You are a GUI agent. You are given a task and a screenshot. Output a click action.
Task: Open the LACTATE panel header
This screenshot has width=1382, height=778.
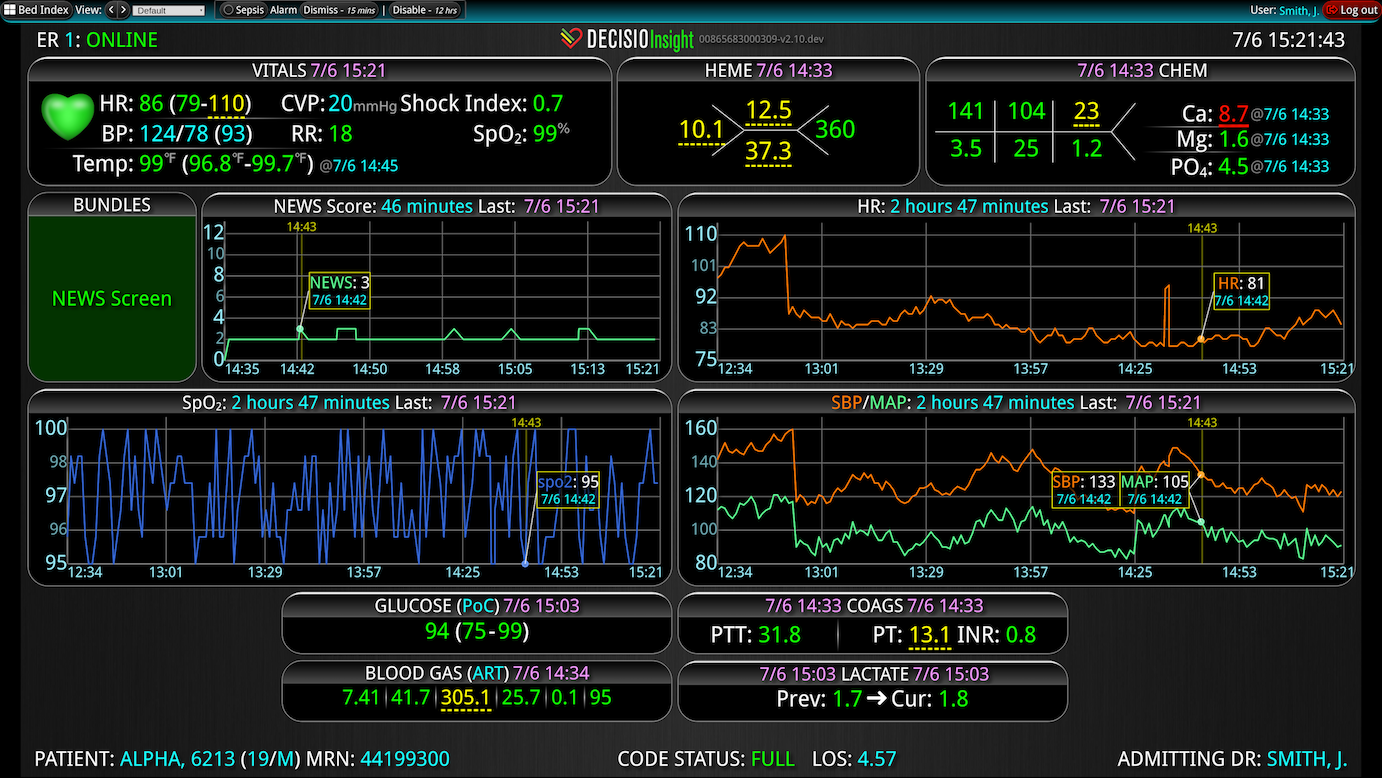click(x=873, y=674)
